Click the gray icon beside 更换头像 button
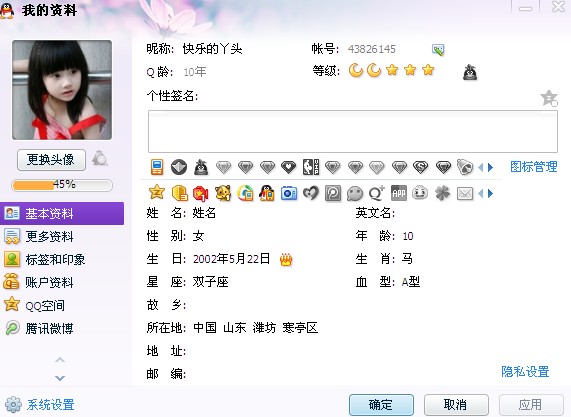This screenshot has height=417, width=571. [99, 158]
